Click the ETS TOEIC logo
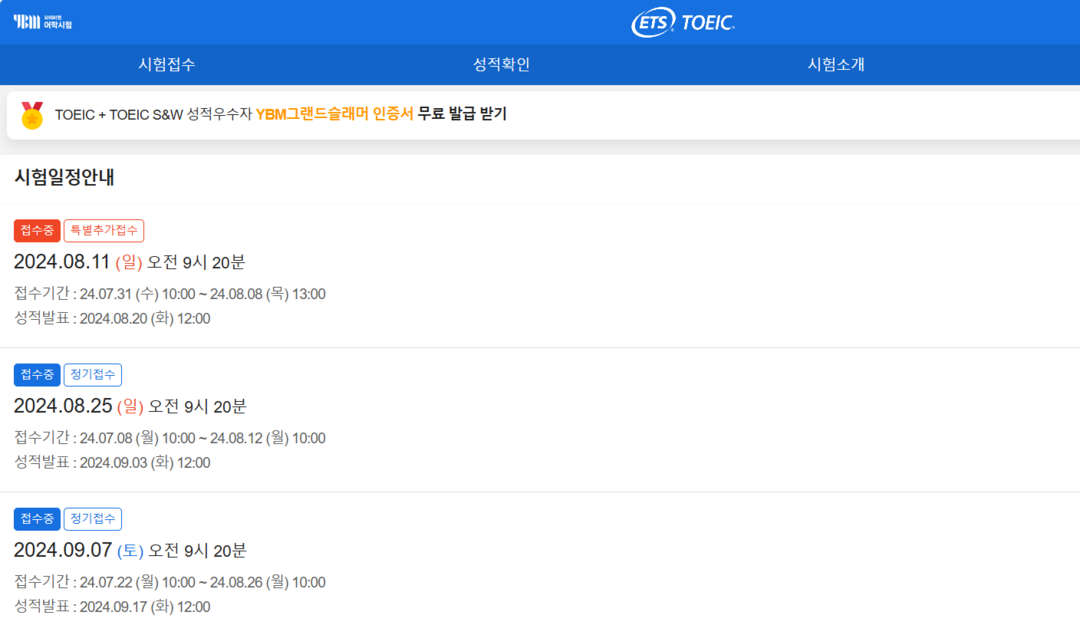Image resolution: width=1080 pixels, height=635 pixels. [683, 23]
